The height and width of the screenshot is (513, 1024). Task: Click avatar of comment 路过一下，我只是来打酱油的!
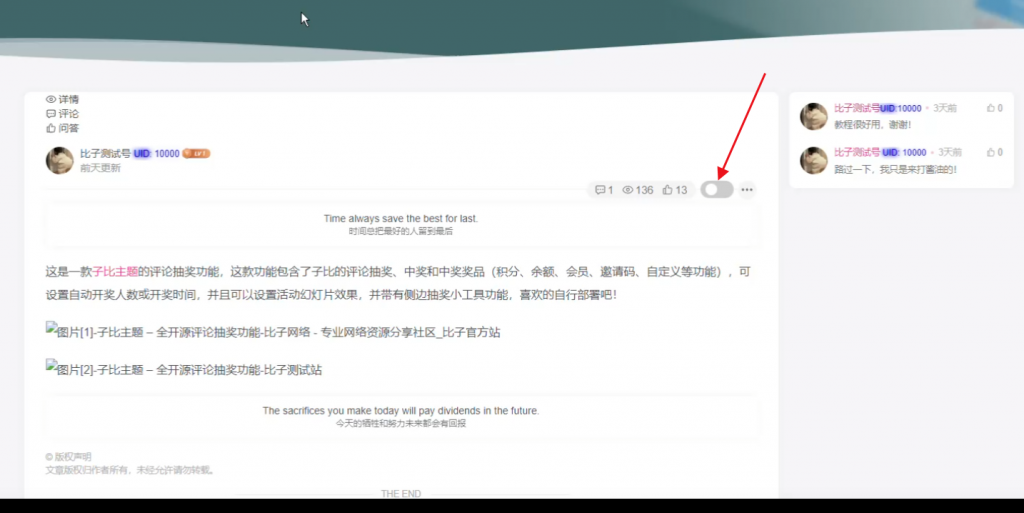[x=814, y=161]
